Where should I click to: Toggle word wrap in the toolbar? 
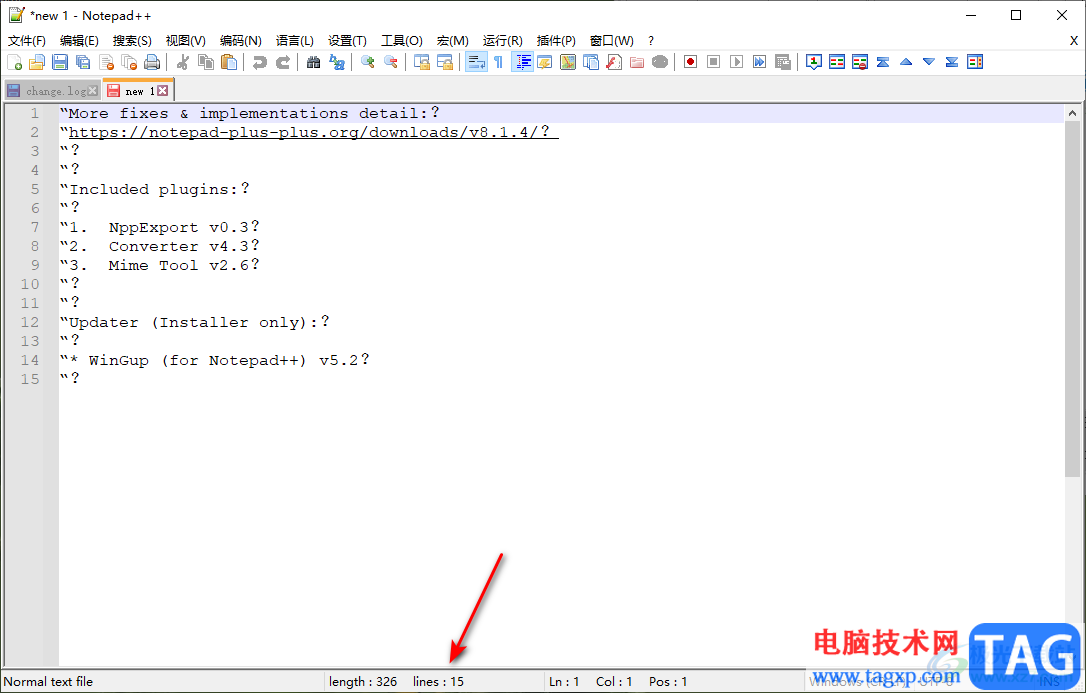tap(476, 62)
